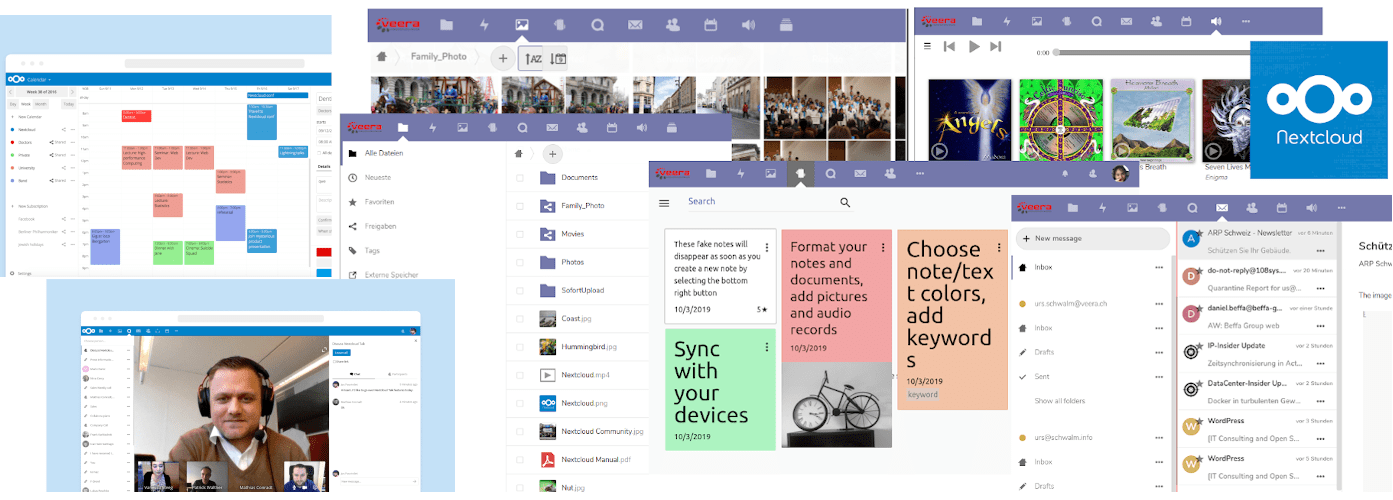Viewport: 1393px width, 500px height.
Task: Open Talk icon in gallery window header
Action: [597, 24]
